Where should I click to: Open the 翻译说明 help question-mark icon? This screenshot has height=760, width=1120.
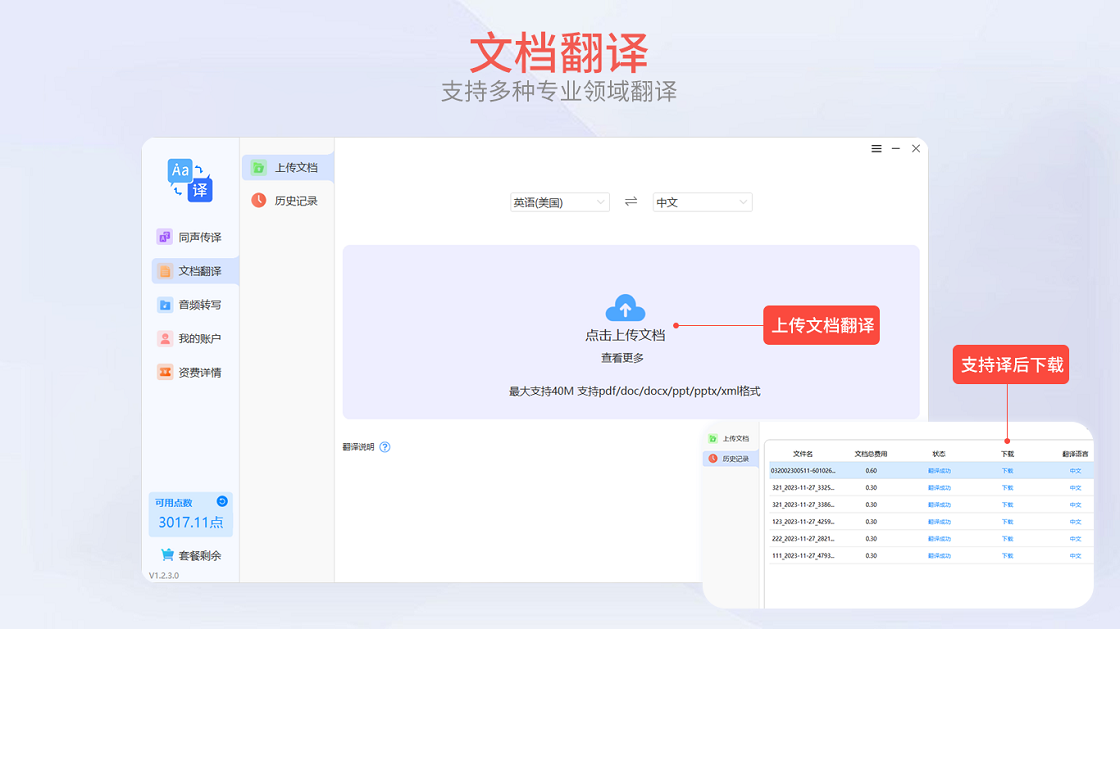[385, 447]
